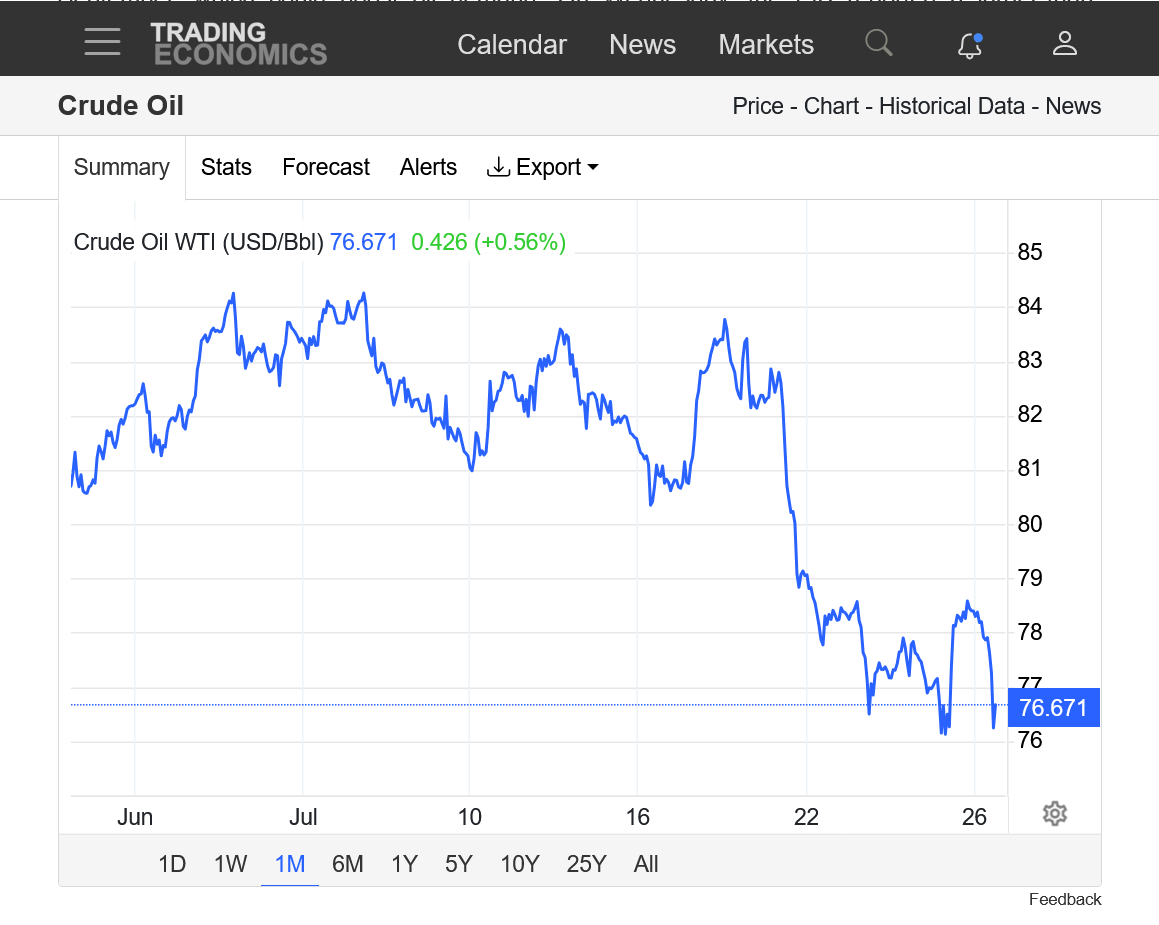Image resolution: width=1159 pixels, height=925 pixels.
Task: Show All historical data range
Action: 646,864
